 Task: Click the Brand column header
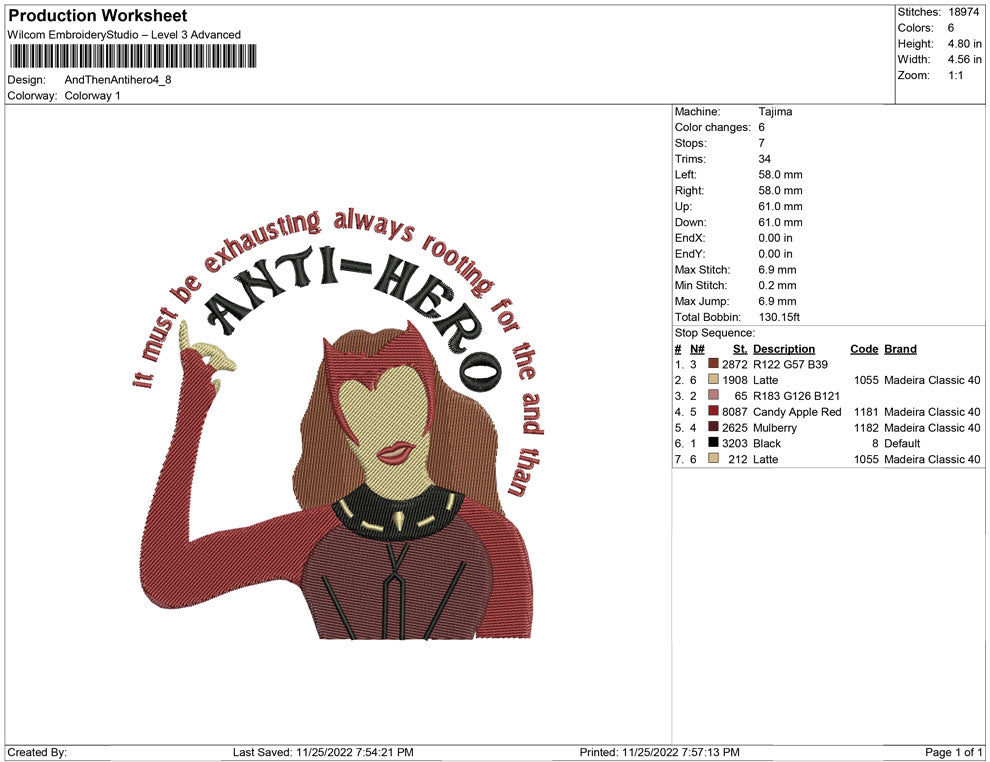coord(900,349)
